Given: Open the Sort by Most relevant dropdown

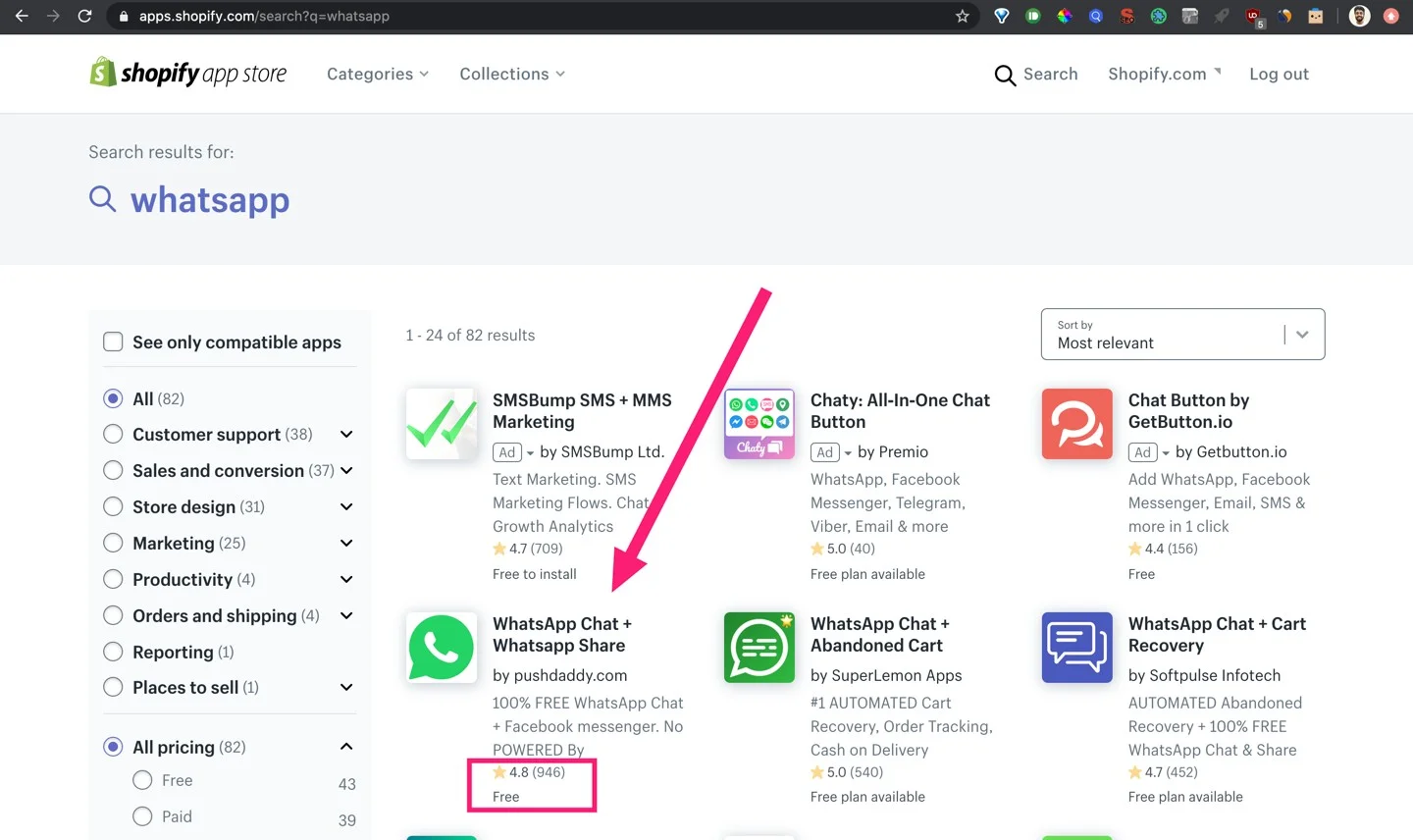Looking at the screenshot, I should point(1182,335).
